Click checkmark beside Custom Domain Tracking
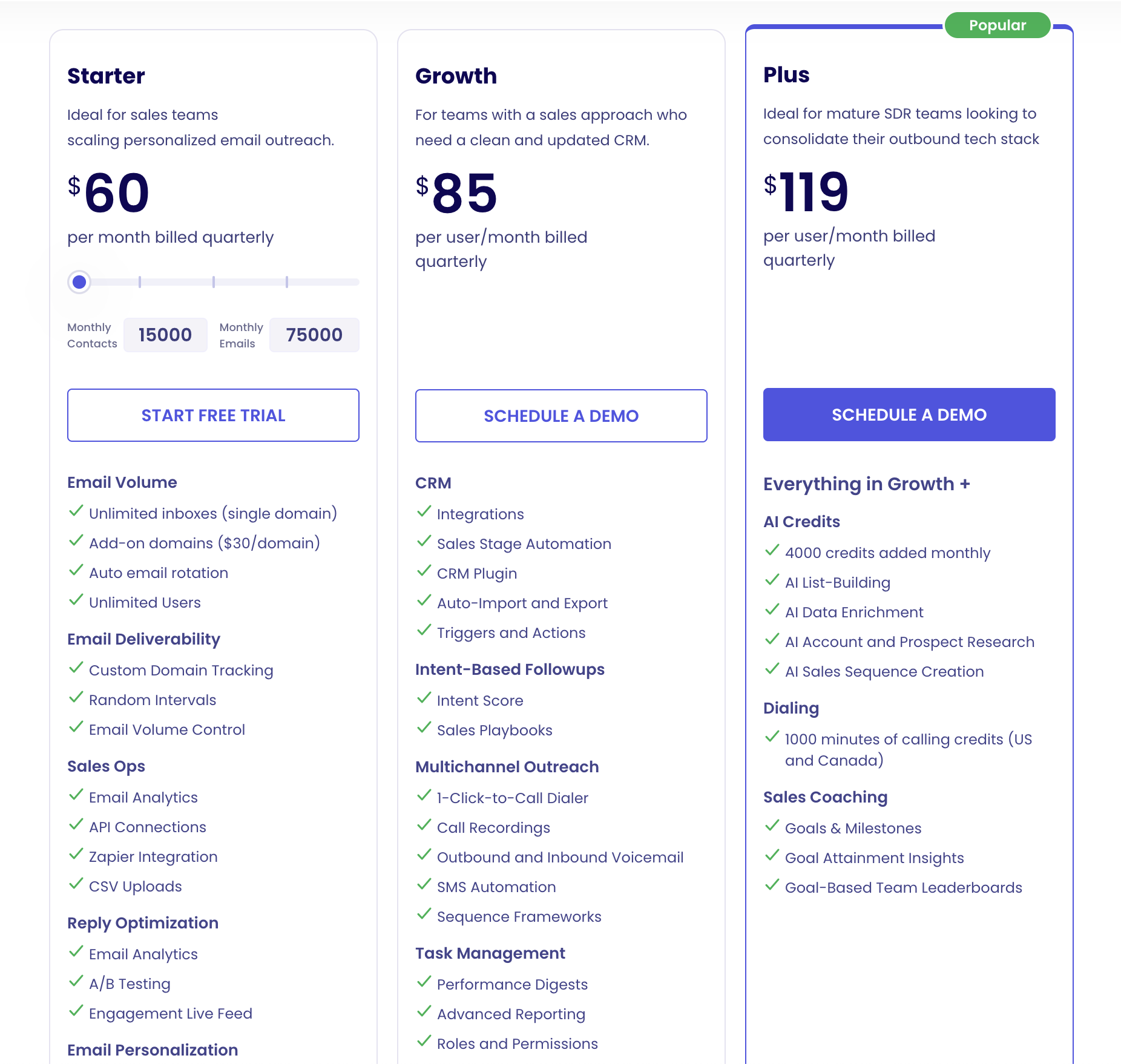The width and height of the screenshot is (1121, 1064). coord(76,668)
